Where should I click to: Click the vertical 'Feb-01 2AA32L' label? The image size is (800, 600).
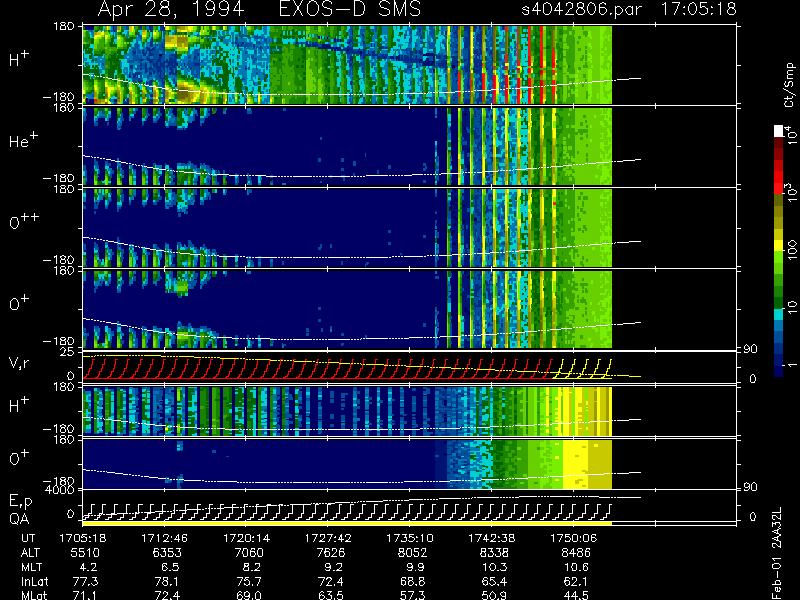click(x=777, y=553)
